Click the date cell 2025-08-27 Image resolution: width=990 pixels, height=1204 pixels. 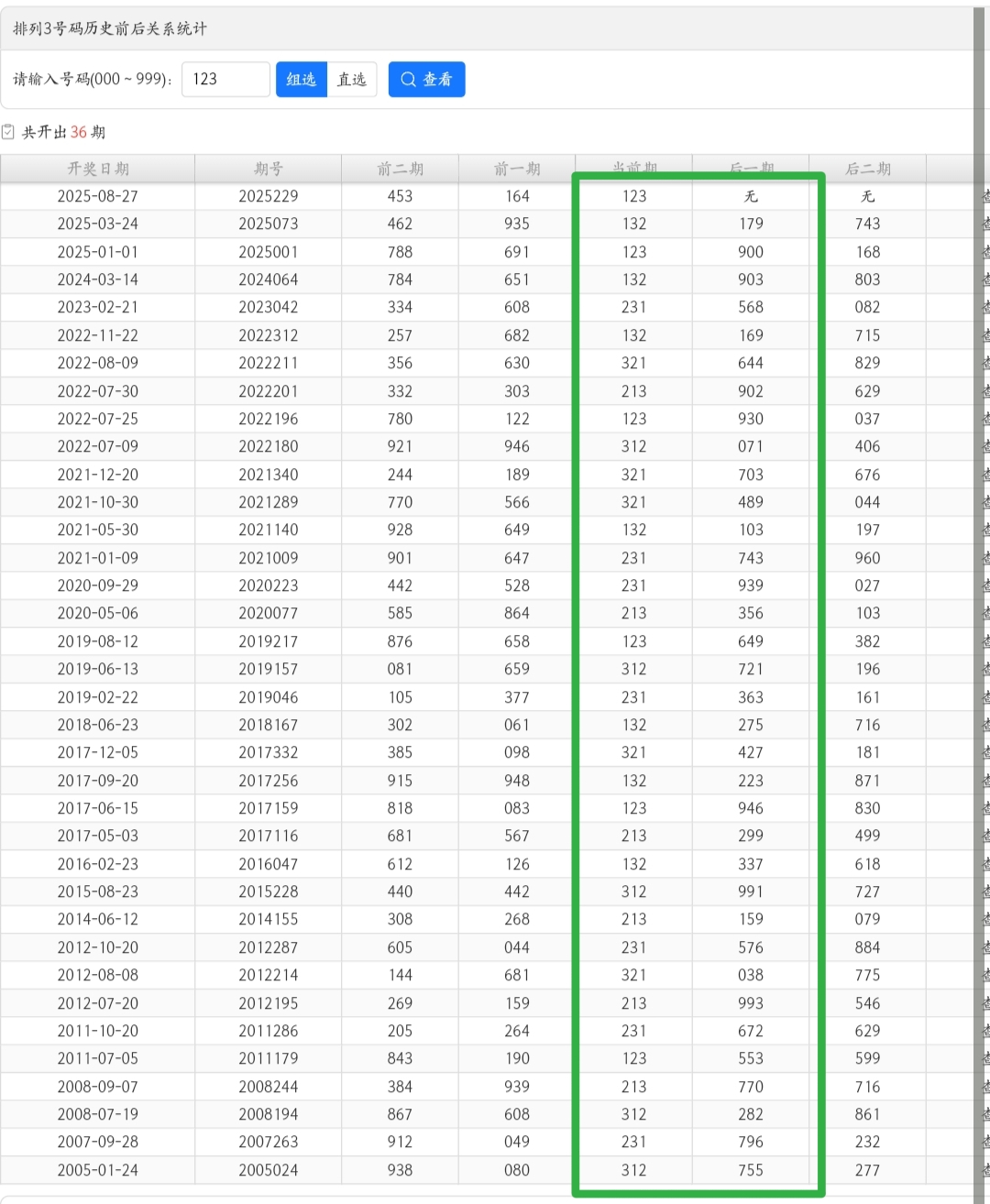tap(98, 196)
